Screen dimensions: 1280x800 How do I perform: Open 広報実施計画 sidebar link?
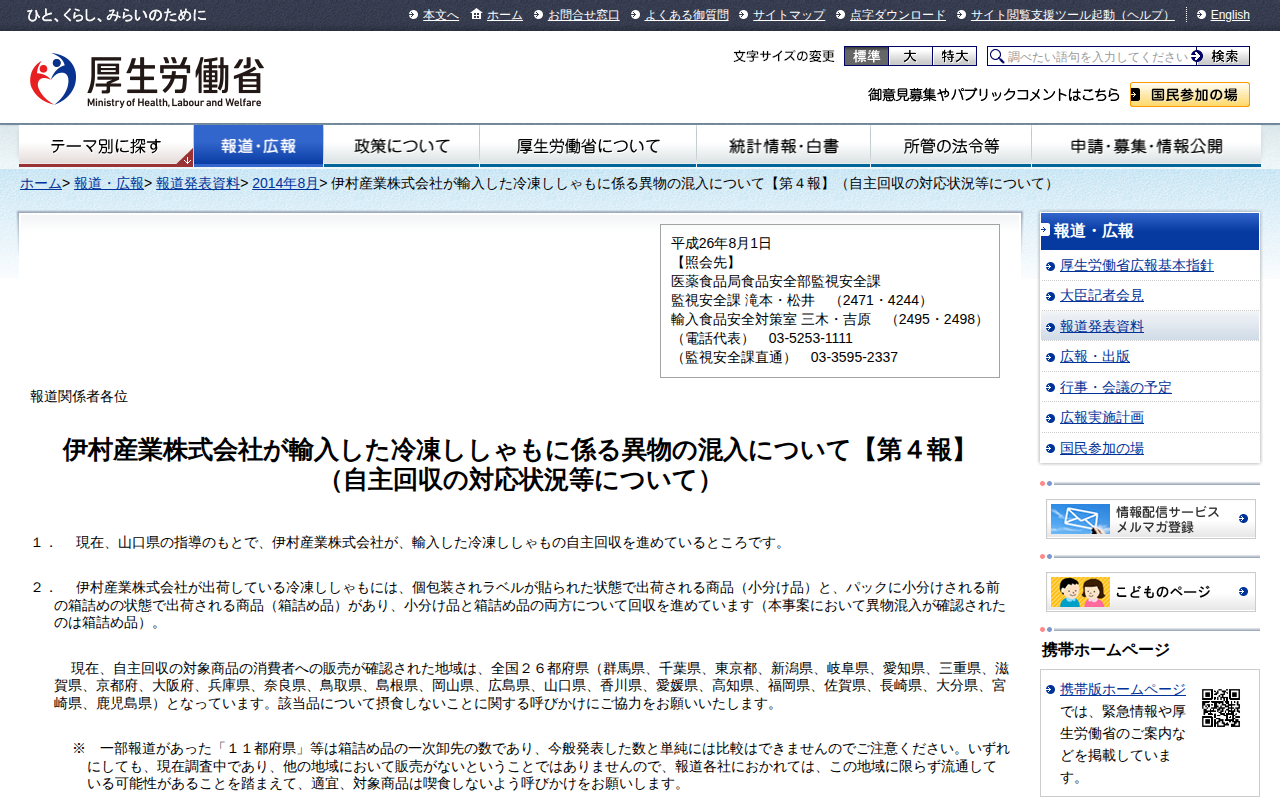(1102, 417)
